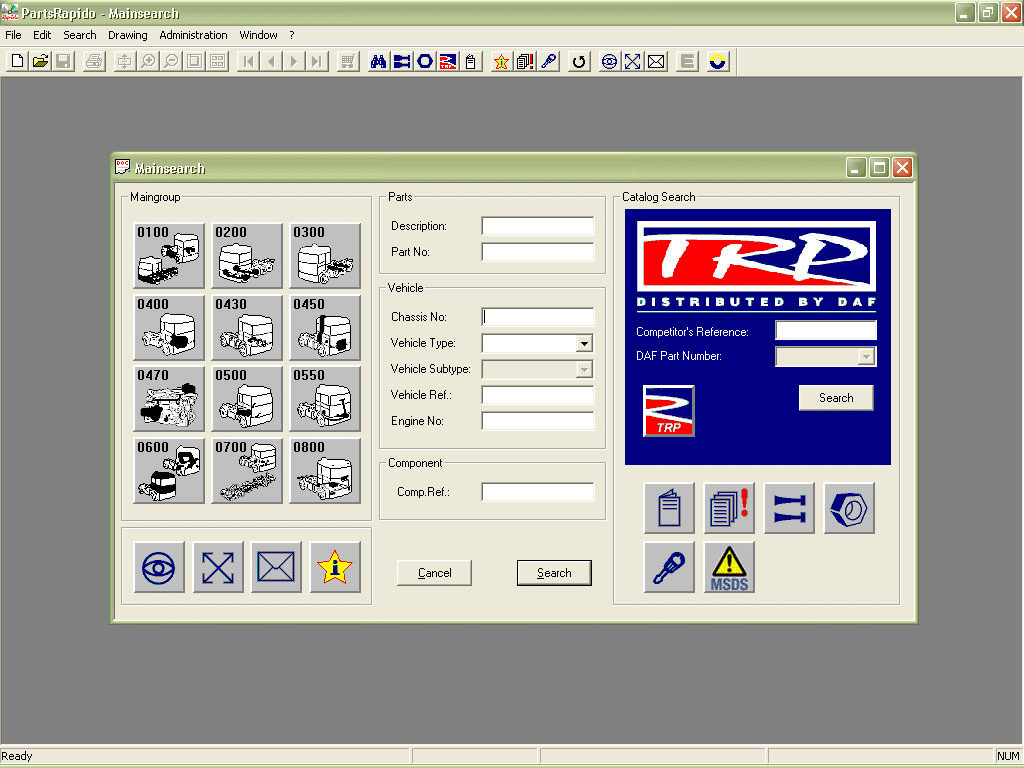Click Search button in TRP catalog panel
This screenshot has height=768, width=1024.
(836, 398)
